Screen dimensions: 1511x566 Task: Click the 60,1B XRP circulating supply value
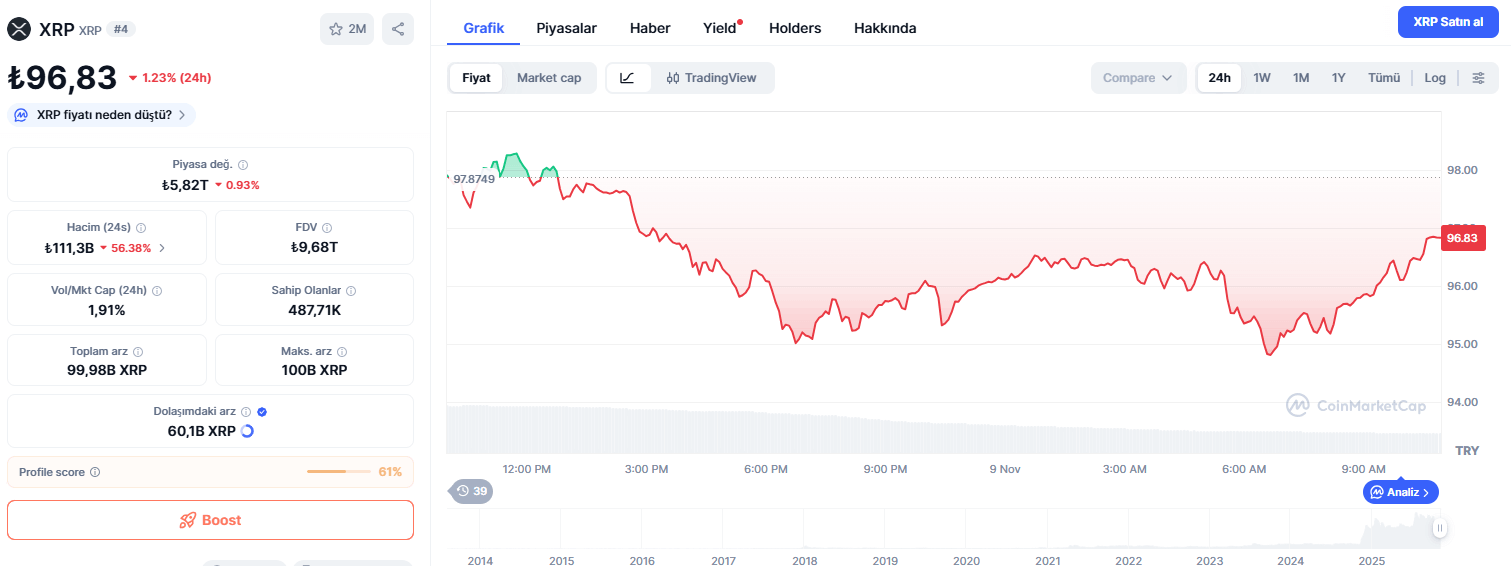(x=202, y=431)
